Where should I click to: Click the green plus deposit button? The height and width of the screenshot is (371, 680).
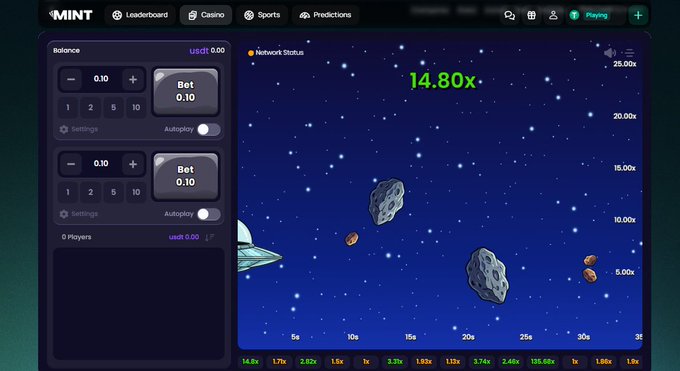click(x=638, y=15)
